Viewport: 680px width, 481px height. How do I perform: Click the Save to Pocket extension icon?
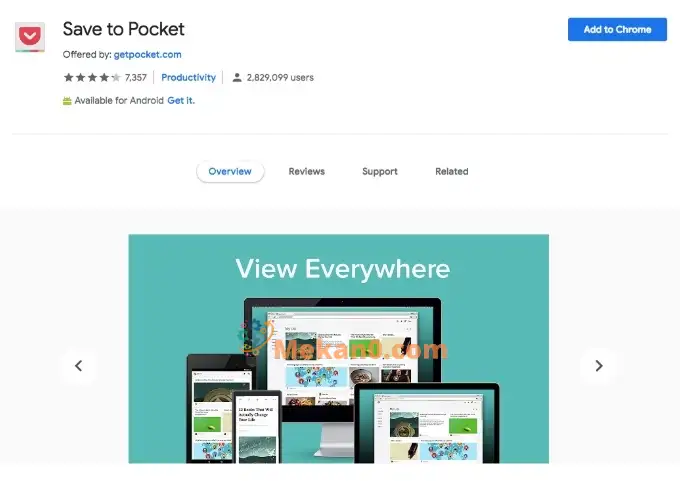tap(30, 37)
